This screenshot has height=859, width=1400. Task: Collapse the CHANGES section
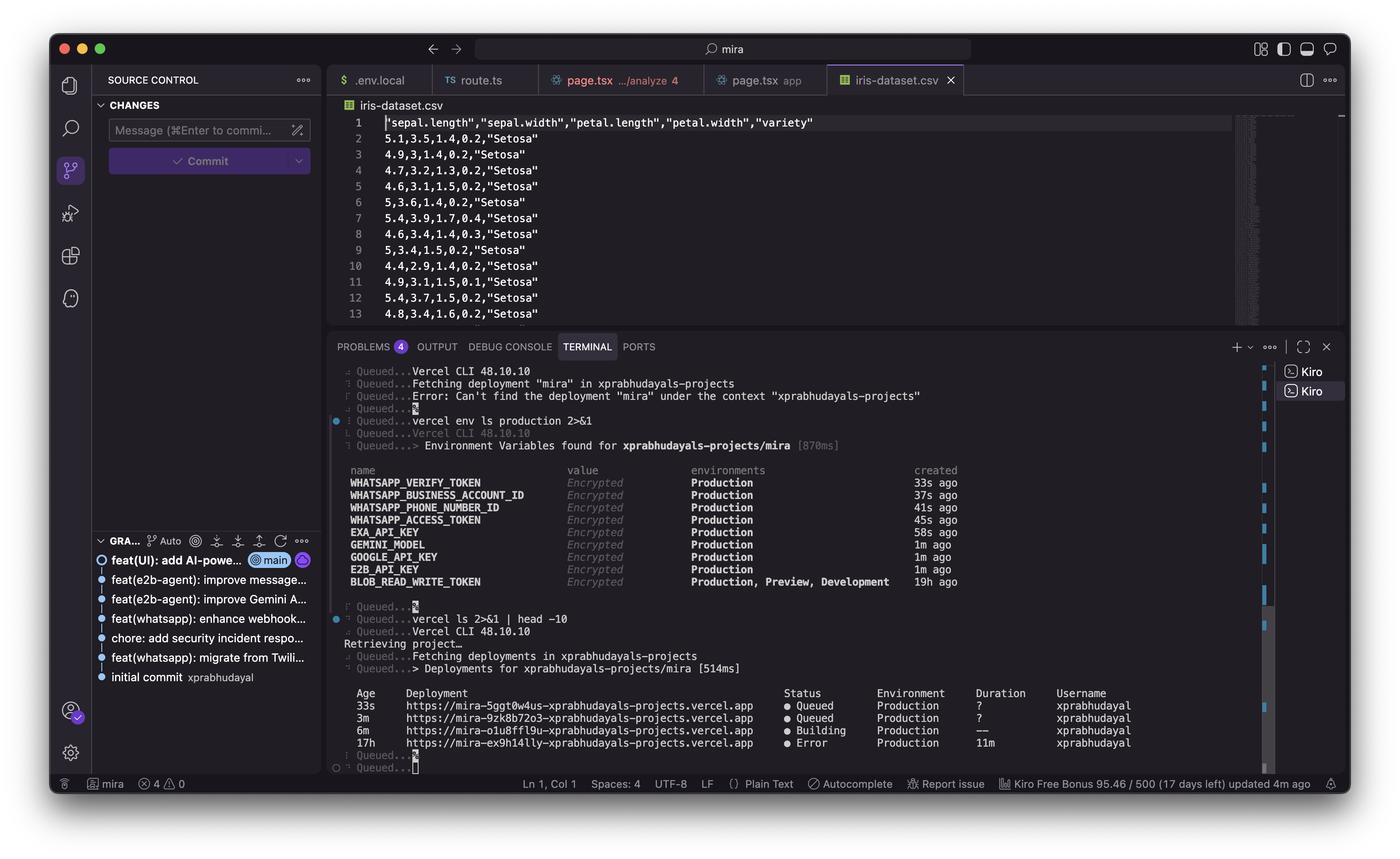click(x=101, y=105)
